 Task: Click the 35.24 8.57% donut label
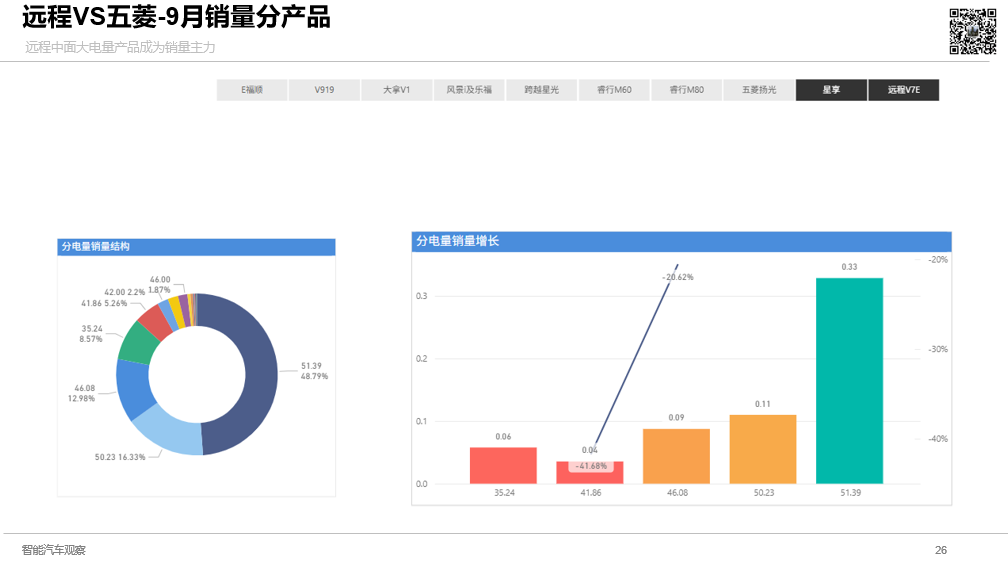coord(91,334)
